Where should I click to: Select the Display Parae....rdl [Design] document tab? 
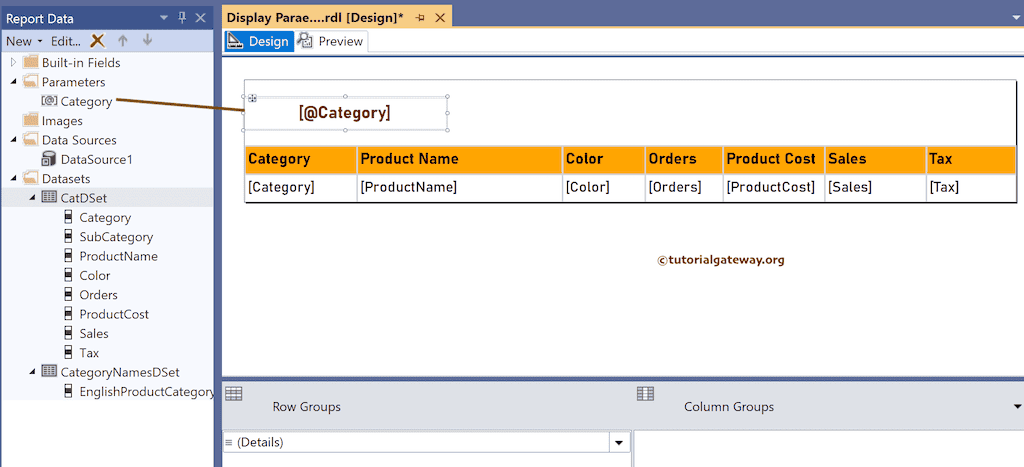point(315,18)
